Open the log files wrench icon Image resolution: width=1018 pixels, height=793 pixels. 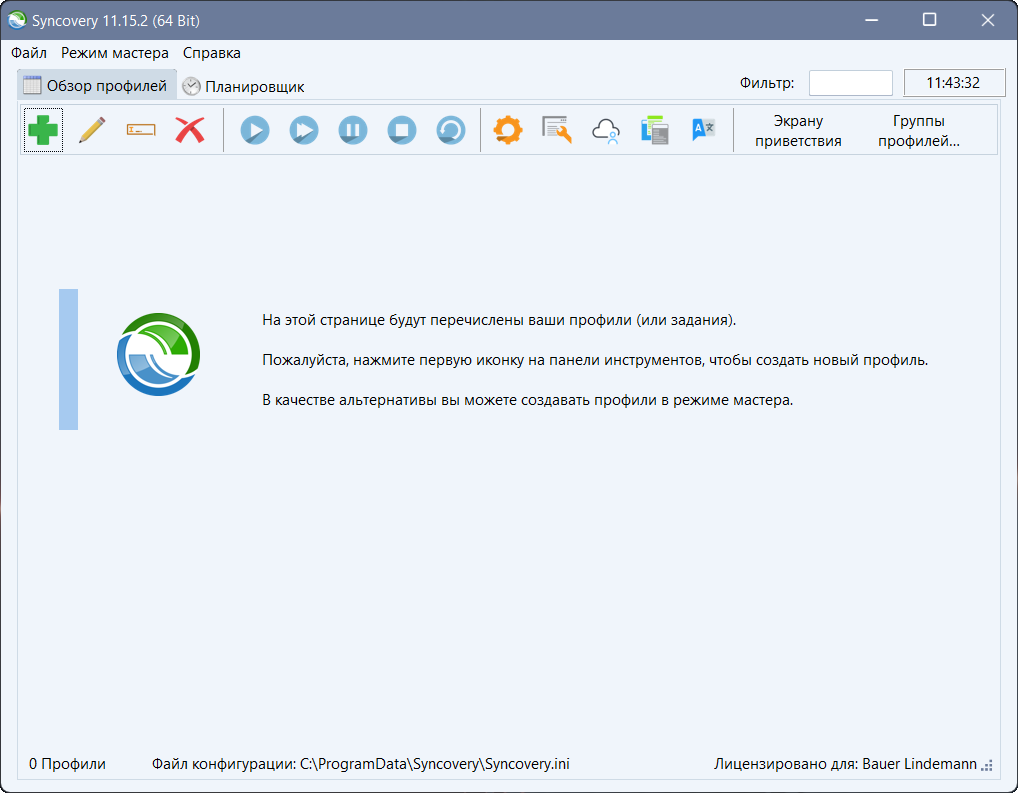[x=556, y=130]
